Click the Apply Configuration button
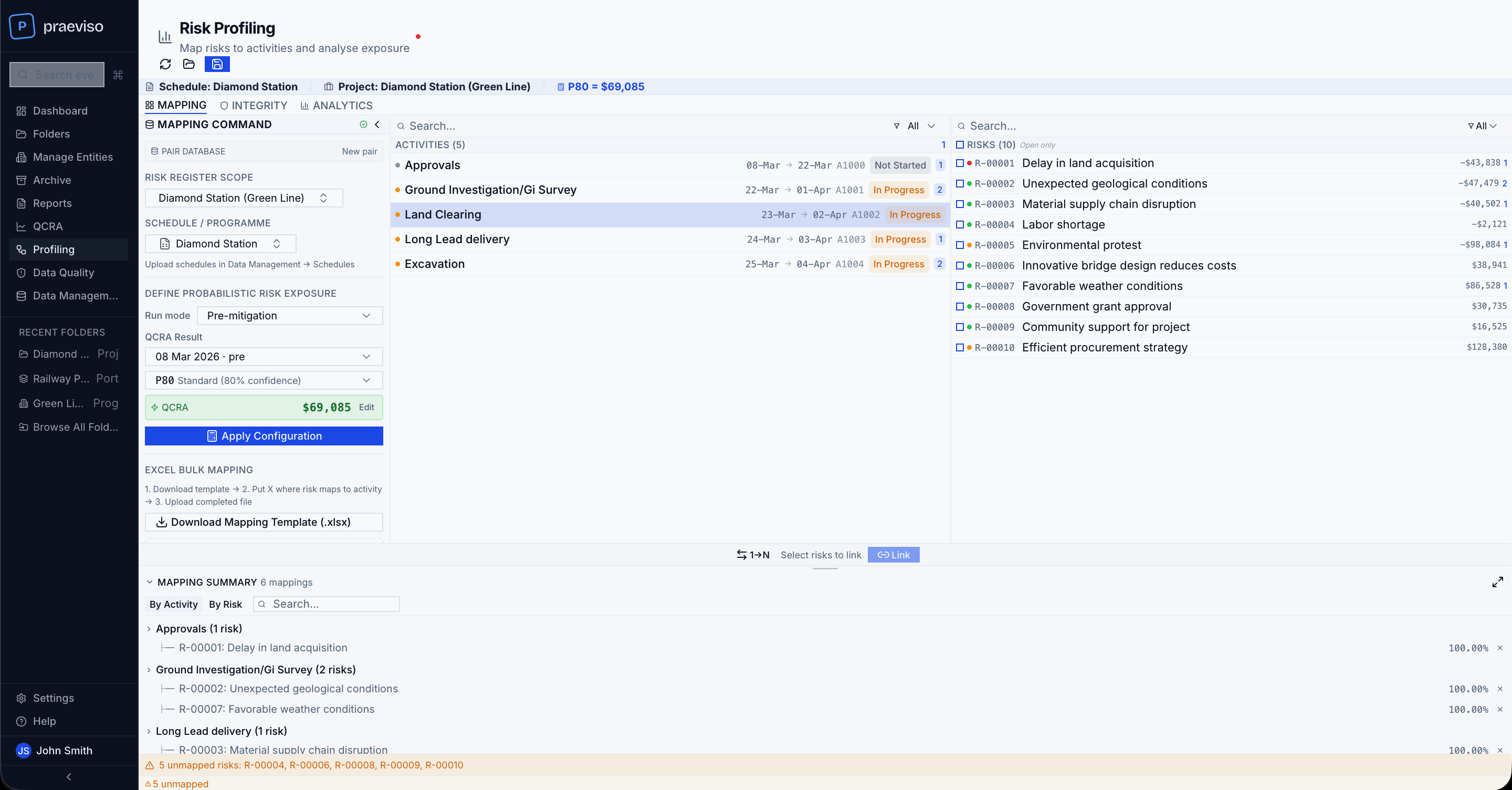 click(x=264, y=436)
